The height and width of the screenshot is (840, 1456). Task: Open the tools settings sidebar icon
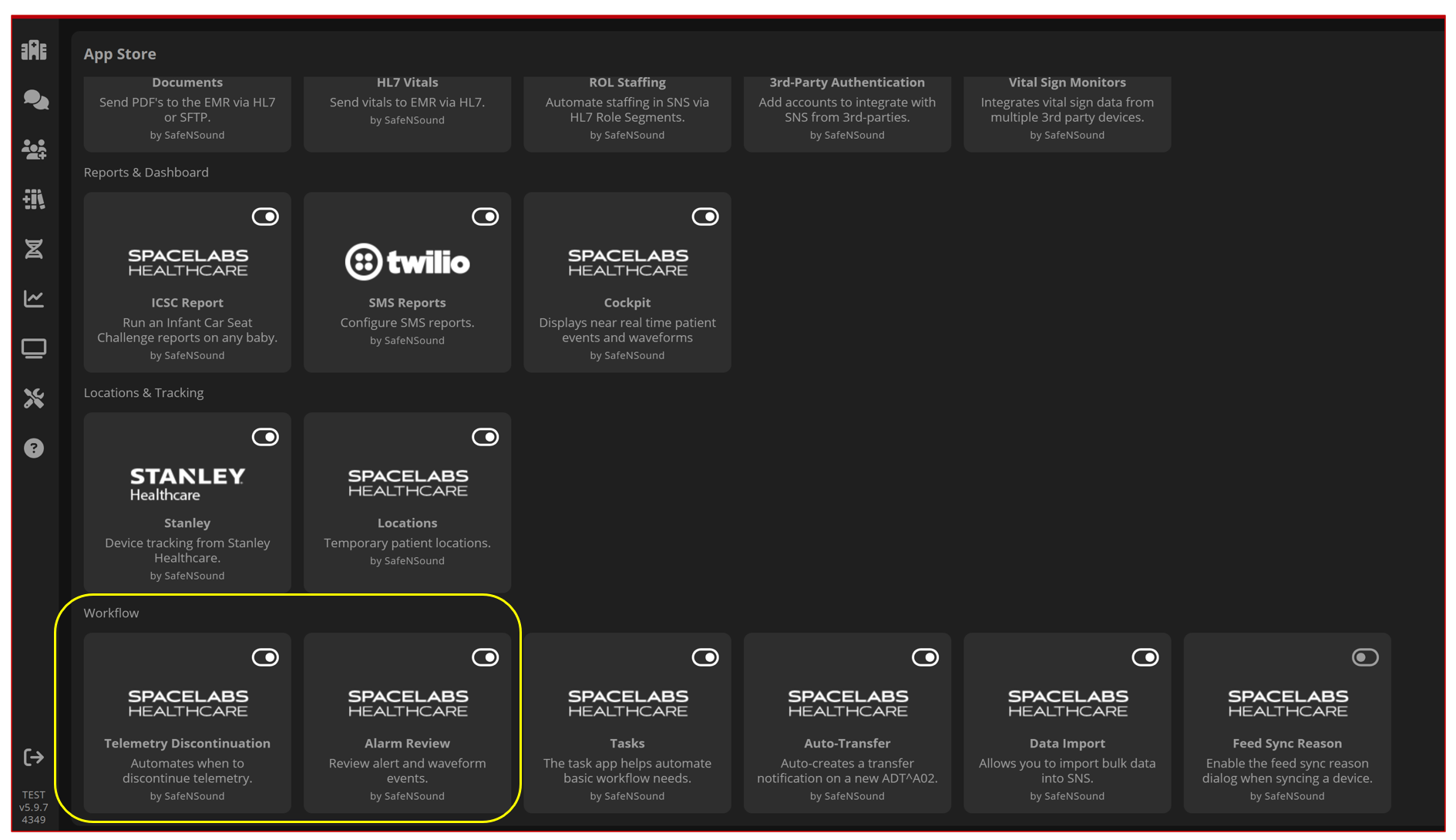click(x=34, y=398)
